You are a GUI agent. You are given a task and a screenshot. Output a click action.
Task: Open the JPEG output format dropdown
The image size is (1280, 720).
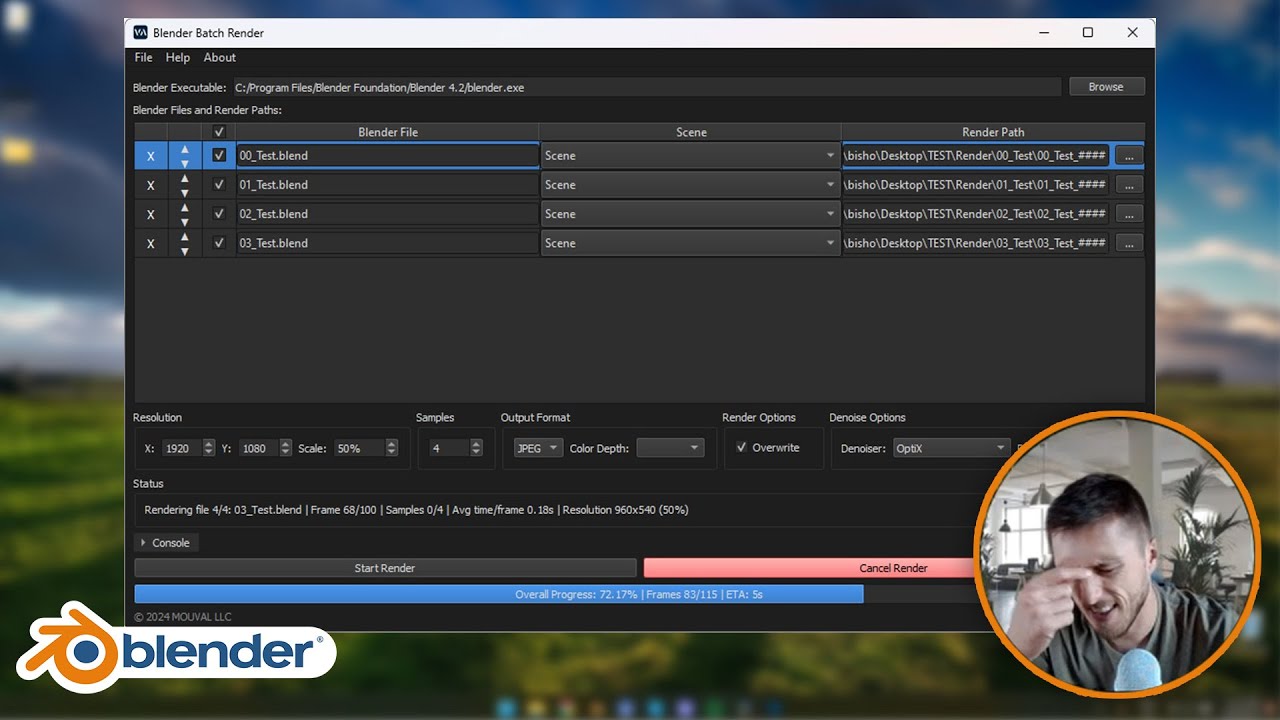(538, 448)
